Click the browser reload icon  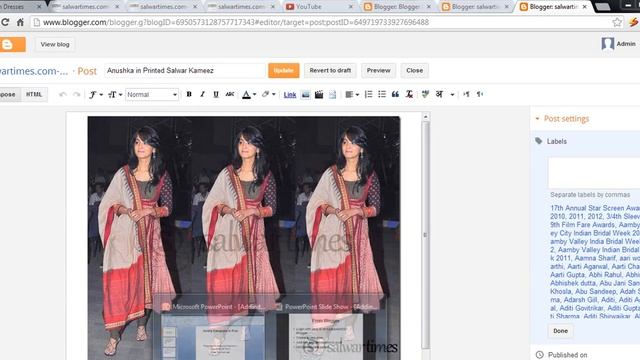[x=5, y=22]
